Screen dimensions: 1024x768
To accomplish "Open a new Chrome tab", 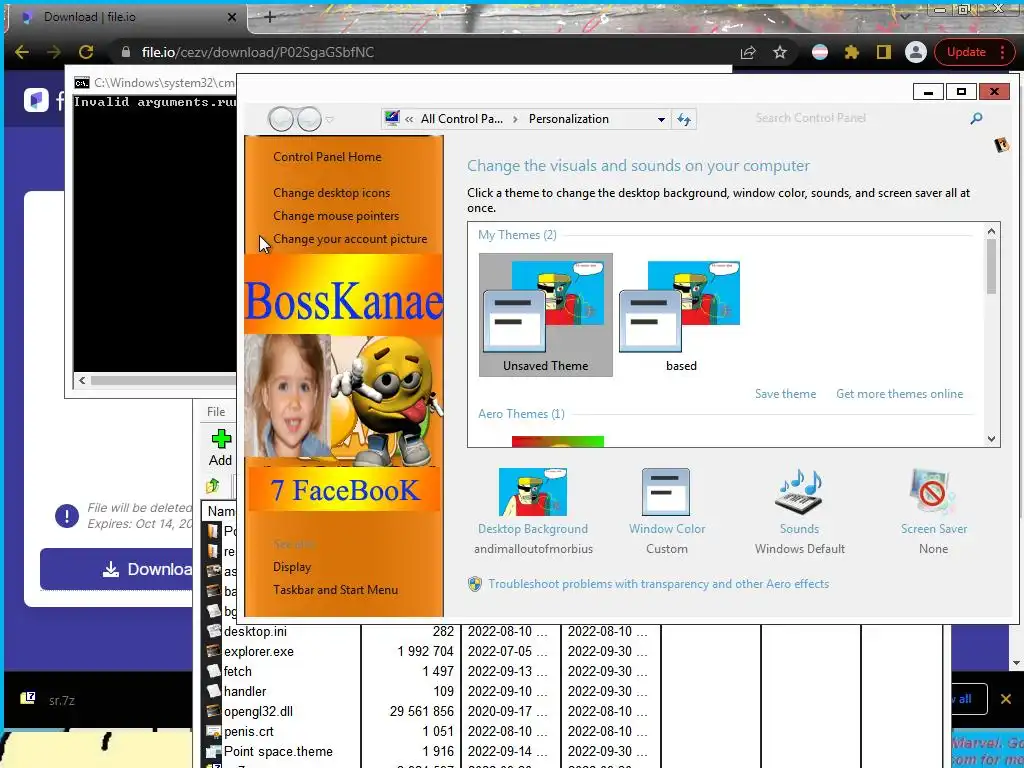I will click(270, 17).
